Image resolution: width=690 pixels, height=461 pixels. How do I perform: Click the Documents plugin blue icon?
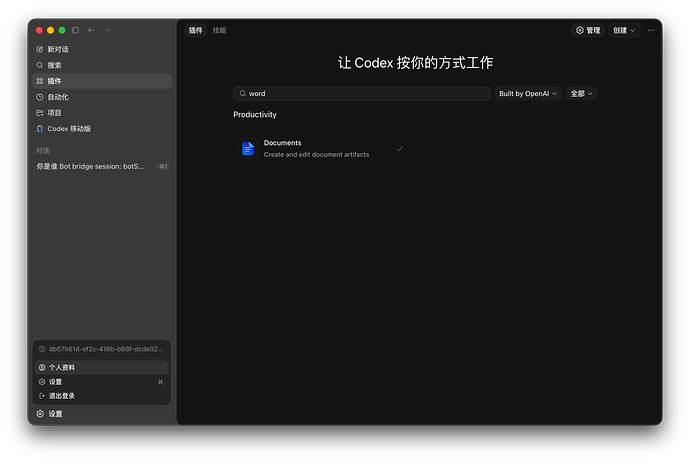(x=248, y=149)
